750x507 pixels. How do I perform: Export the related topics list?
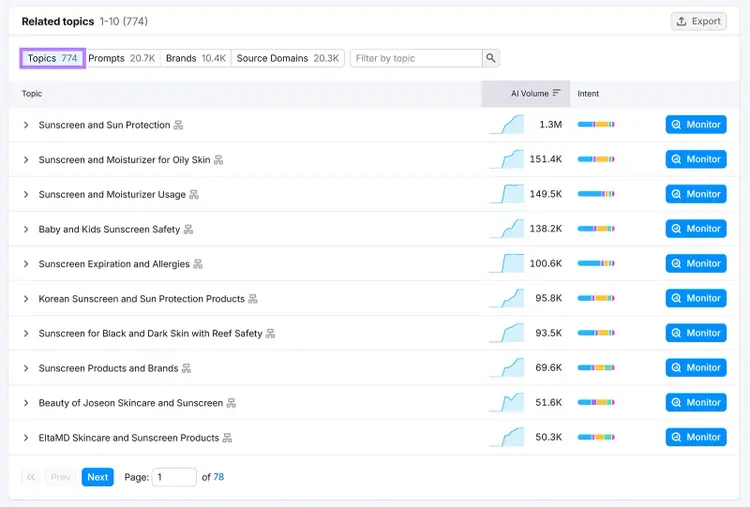(x=698, y=22)
